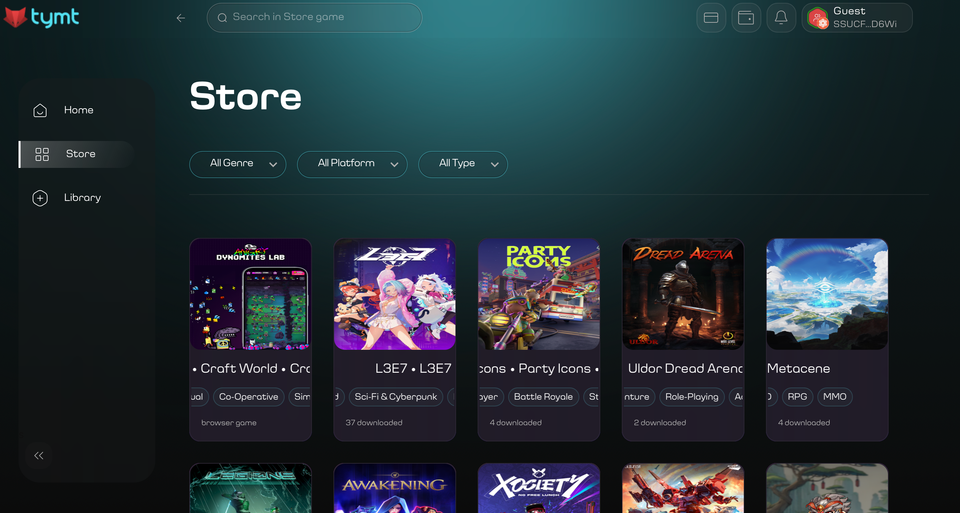Show notifications via bell icon

tap(781, 18)
